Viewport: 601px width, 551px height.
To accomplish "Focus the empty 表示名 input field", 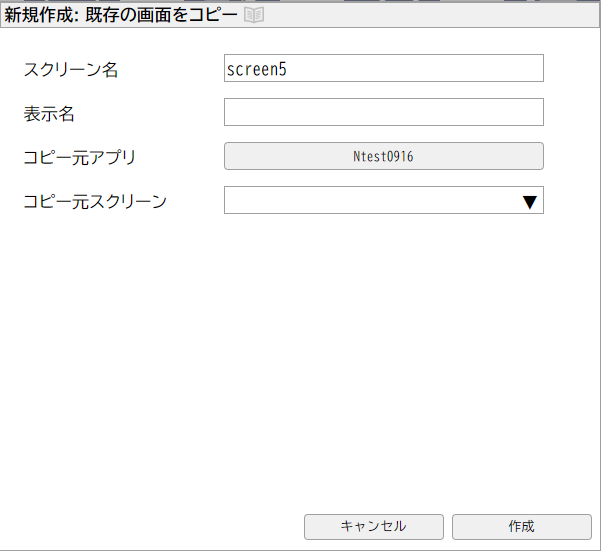I will pos(383,113).
